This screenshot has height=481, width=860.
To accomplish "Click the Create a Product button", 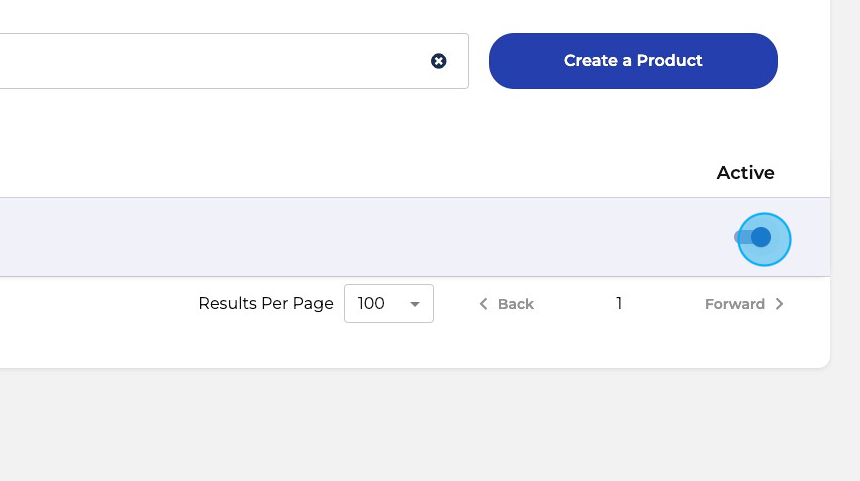I will [633, 61].
